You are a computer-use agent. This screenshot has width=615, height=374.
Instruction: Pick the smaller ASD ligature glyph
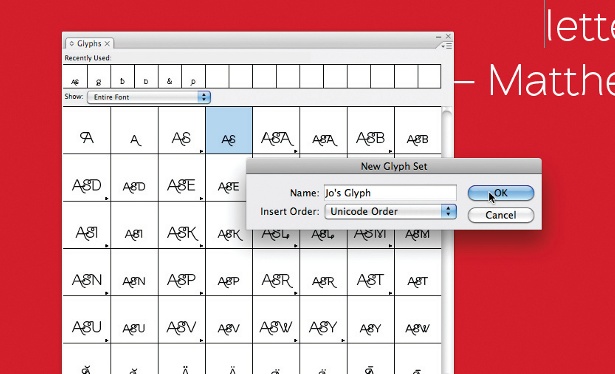135,178
